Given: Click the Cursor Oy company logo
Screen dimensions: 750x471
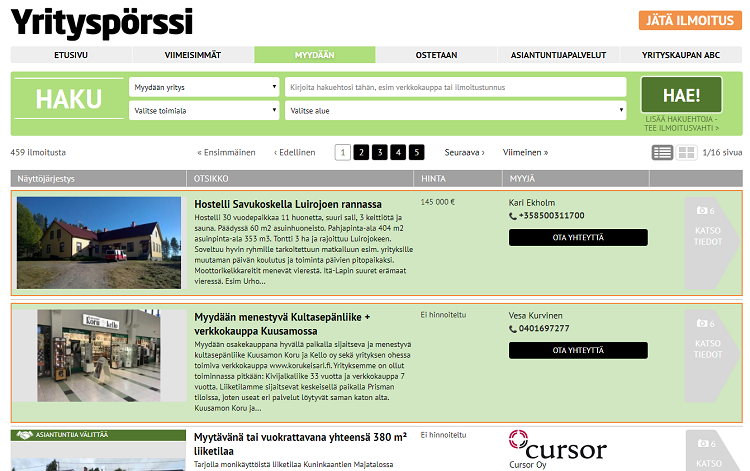Looking at the screenshot, I should 557,446.
